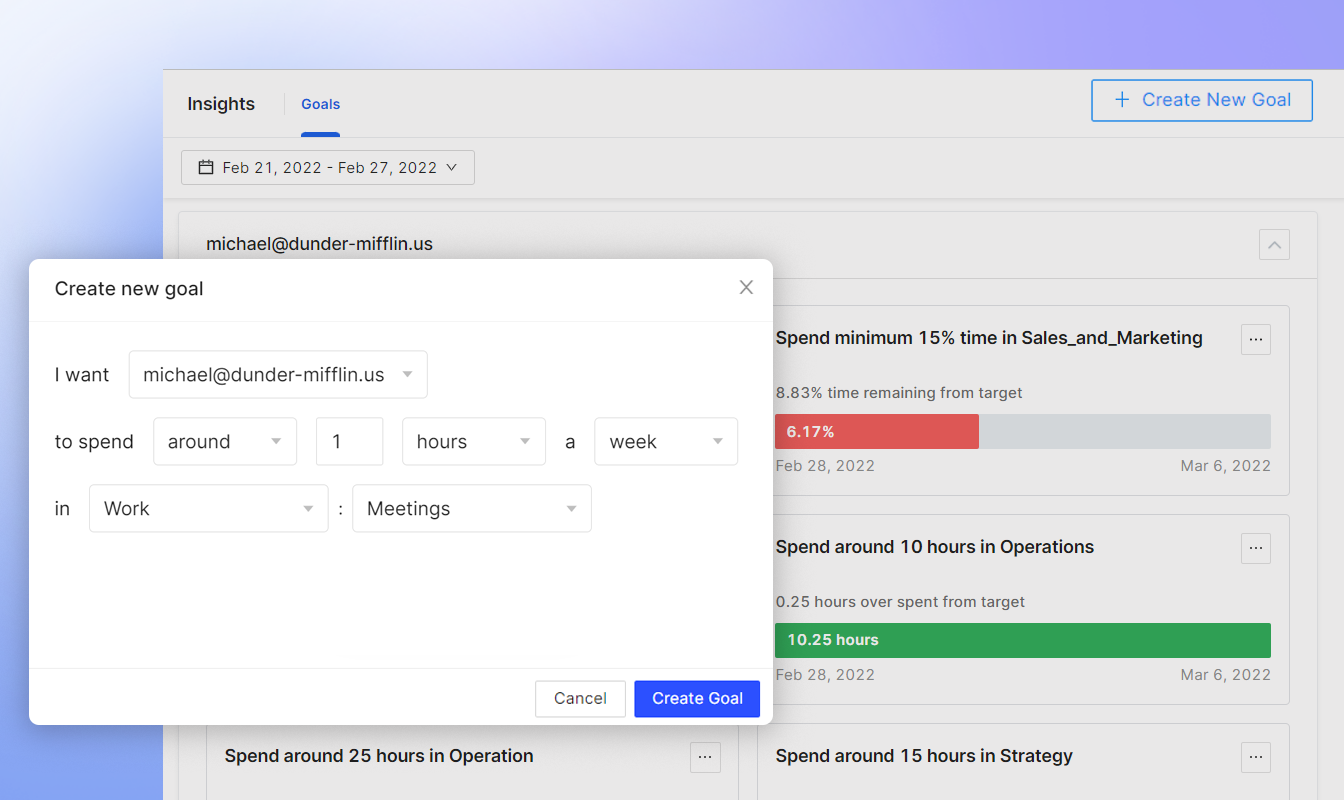
Task: Click the Cancel button
Action: (x=580, y=699)
